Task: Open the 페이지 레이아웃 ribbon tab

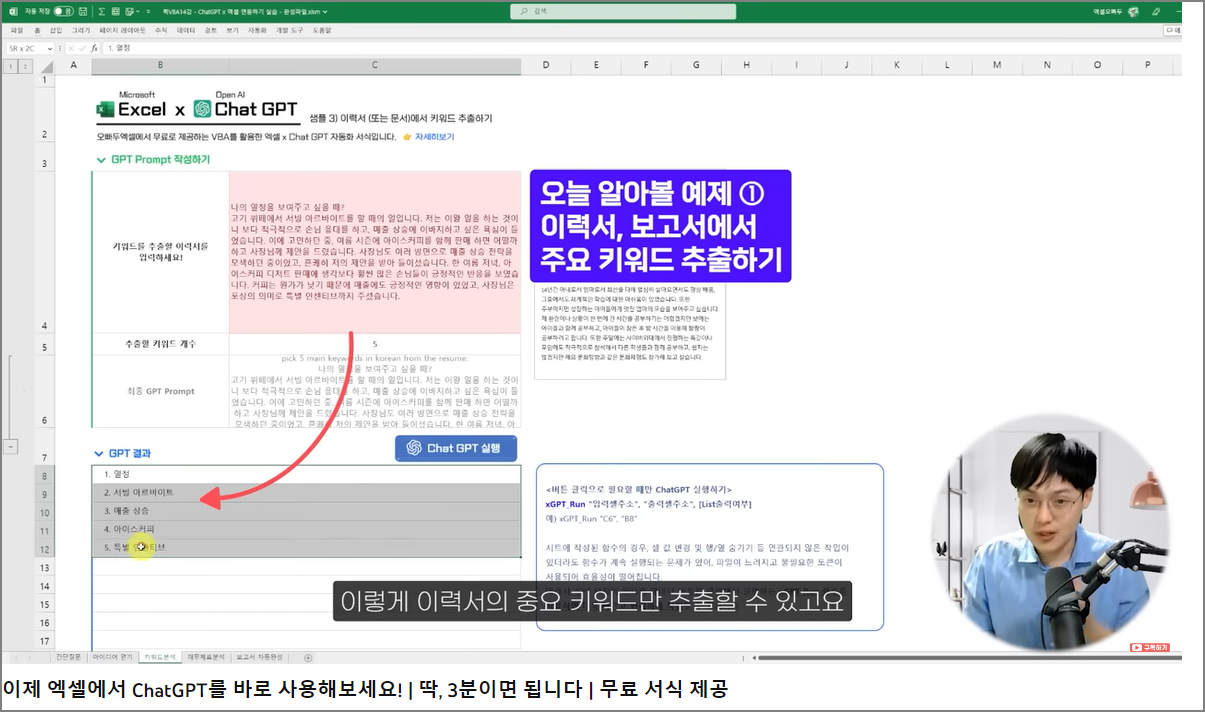Action: tap(122, 30)
